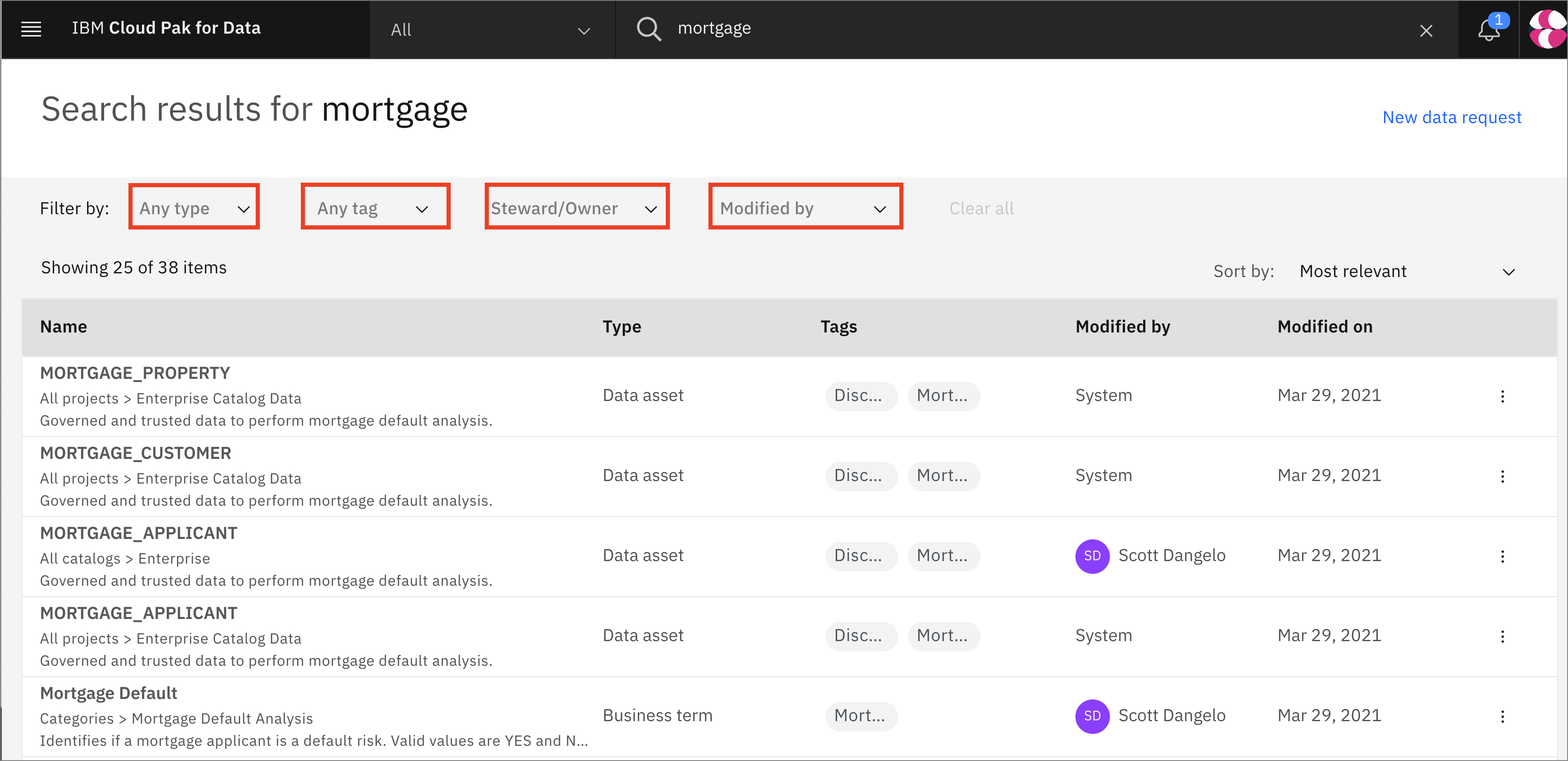Click Disc... tag in Scott Dangelo MORTGAGE_APPLICANT row
Viewport: 1568px width, 761px height.
(861, 557)
